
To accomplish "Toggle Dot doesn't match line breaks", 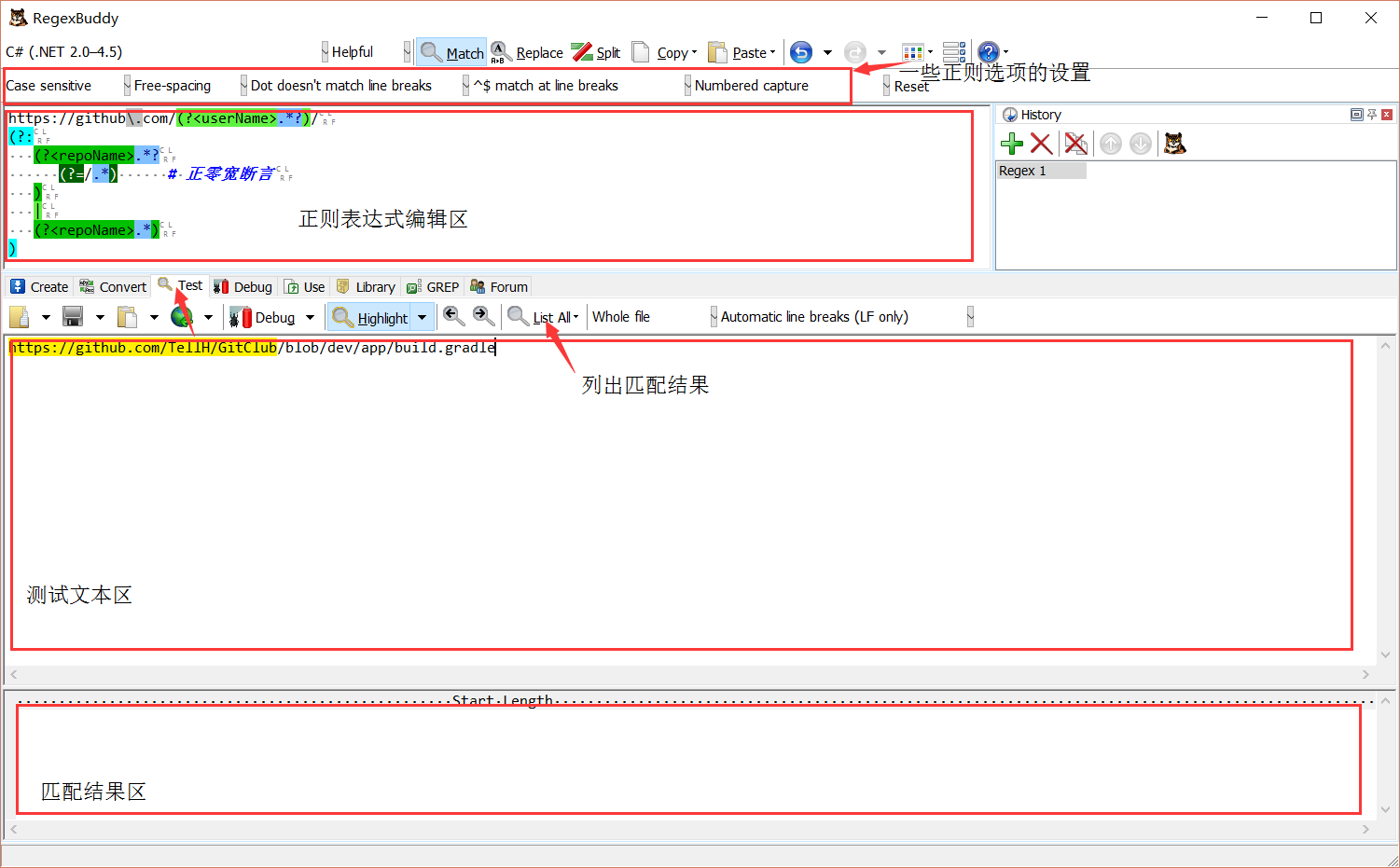I will 357,86.
